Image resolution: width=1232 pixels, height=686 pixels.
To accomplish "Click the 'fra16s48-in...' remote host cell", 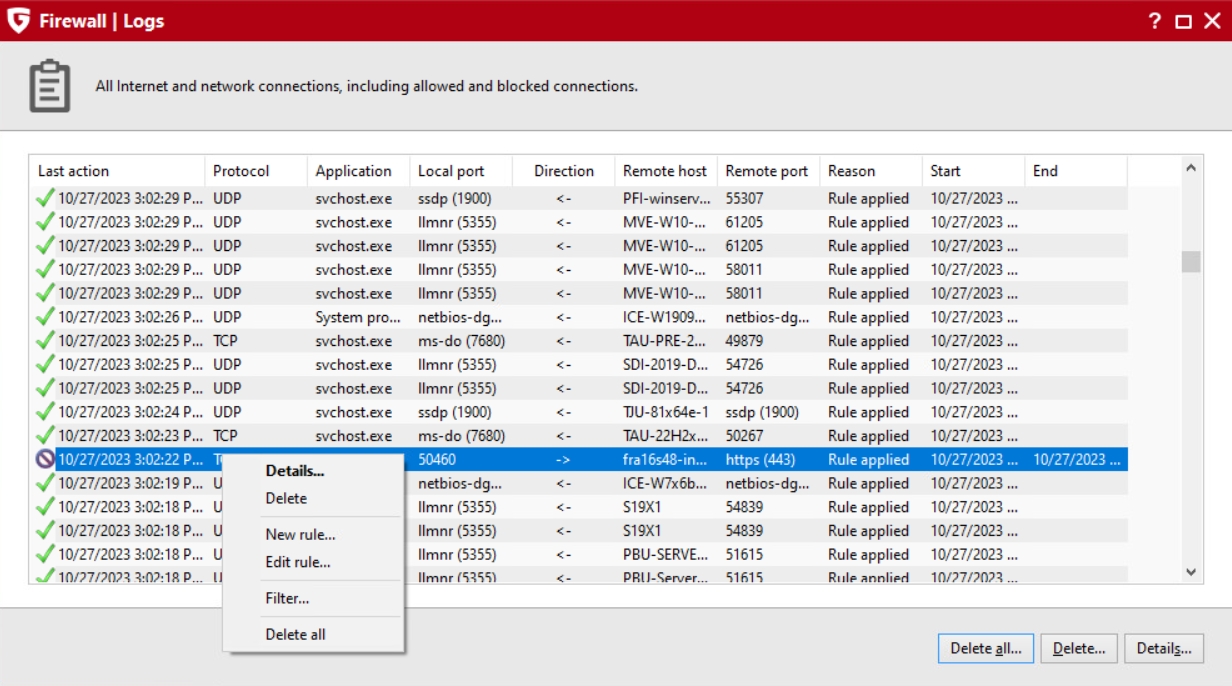I will pyautogui.click(x=666, y=459).
